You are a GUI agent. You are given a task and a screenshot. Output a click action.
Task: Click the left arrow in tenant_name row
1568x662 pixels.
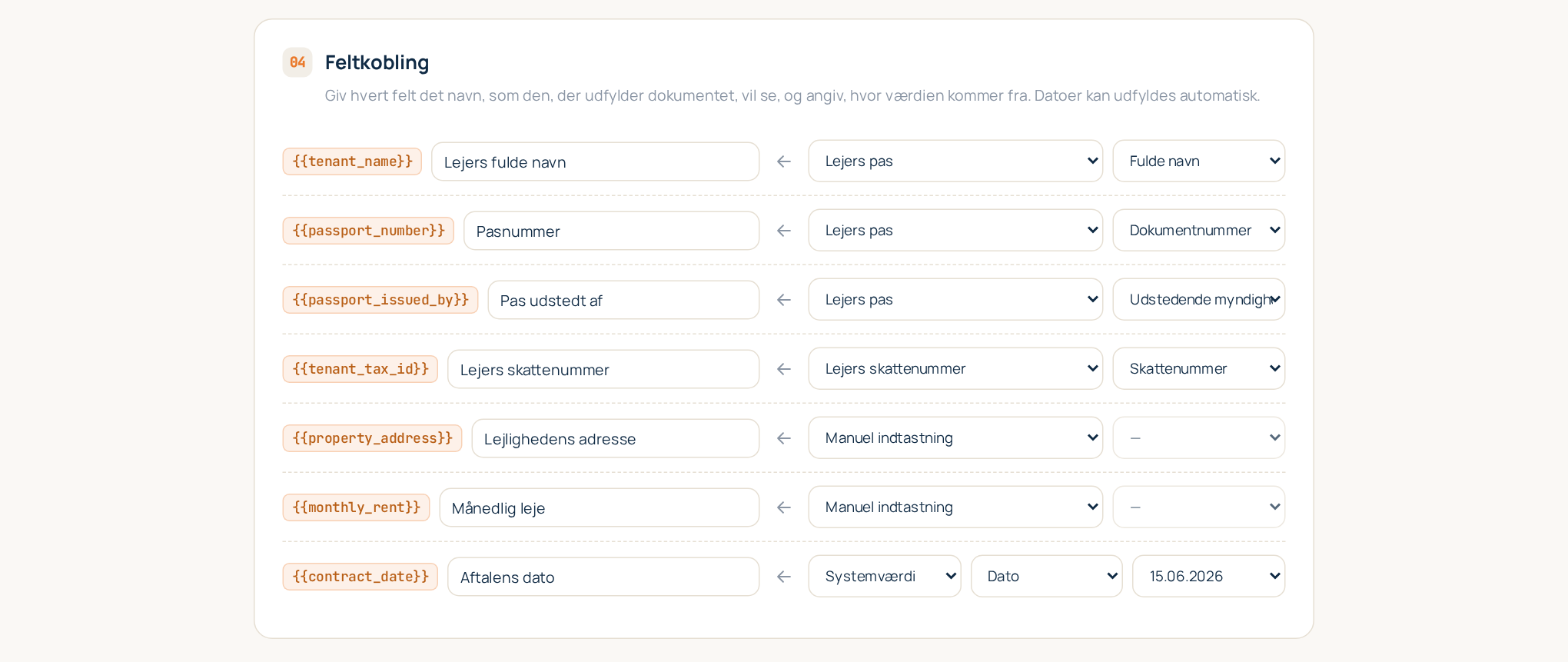(x=784, y=161)
